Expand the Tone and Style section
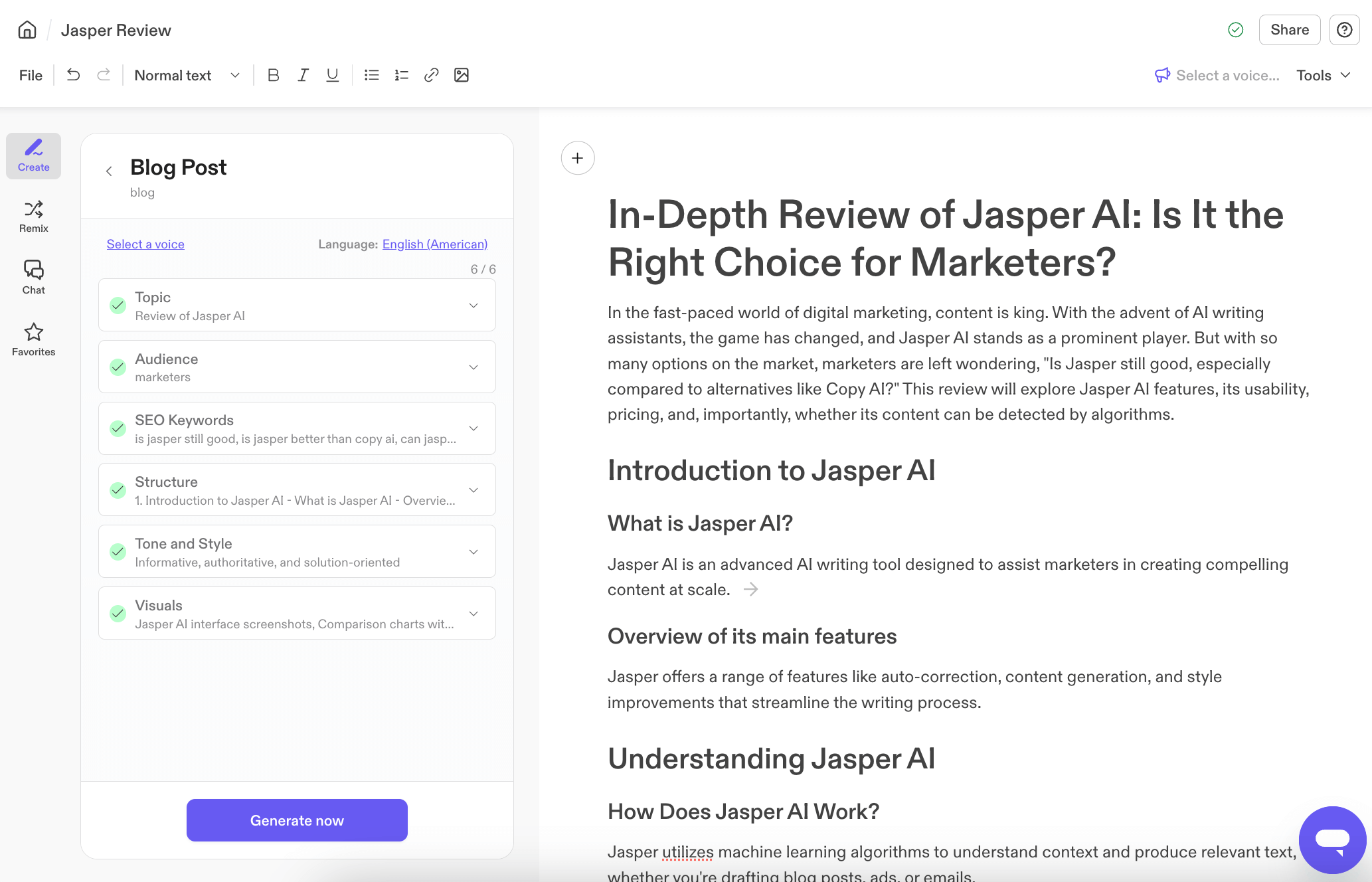This screenshot has height=882, width=1372. point(473,552)
